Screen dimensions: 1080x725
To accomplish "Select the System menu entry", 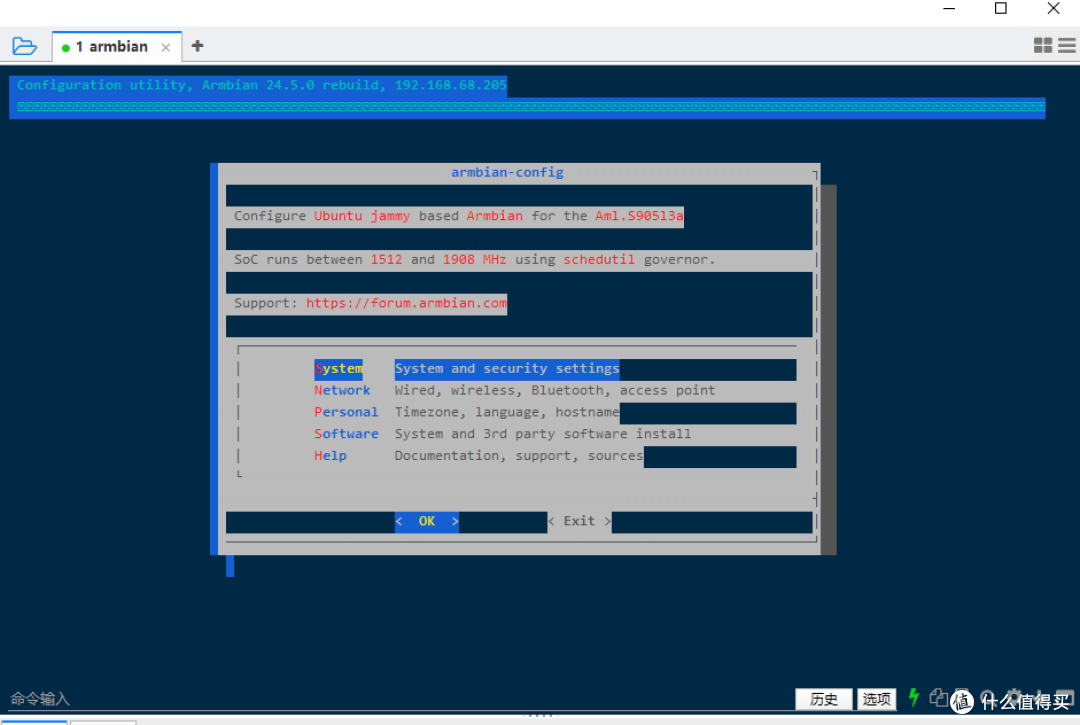I will pyautogui.click(x=338, y=368).
